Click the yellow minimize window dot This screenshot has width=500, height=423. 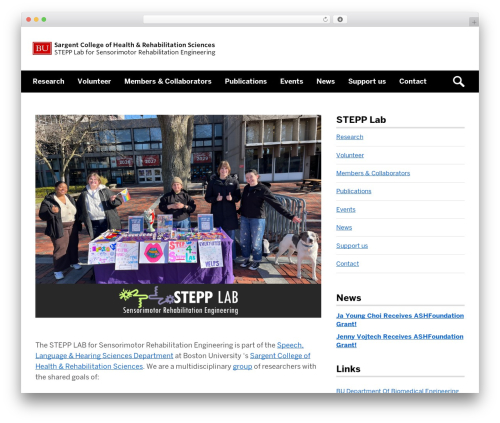coord(36,19)
